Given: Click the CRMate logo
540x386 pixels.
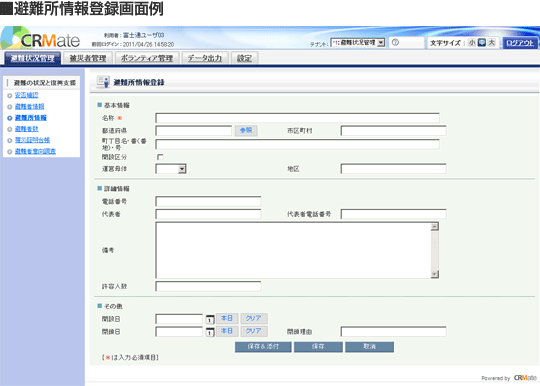Looking at the screenshot, I should pos(41,39).
